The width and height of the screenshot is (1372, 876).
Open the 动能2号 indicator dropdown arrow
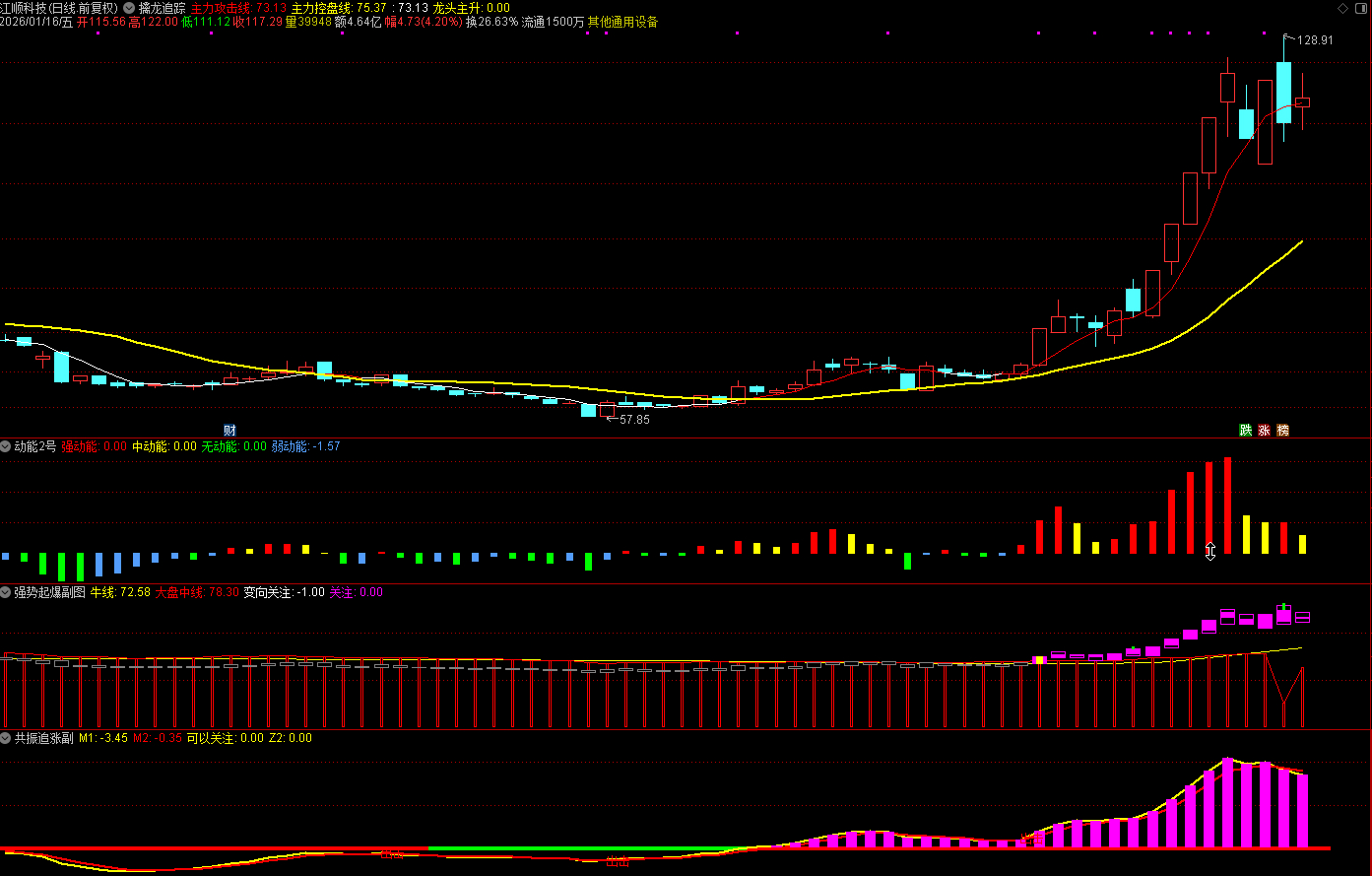(6, 446)
